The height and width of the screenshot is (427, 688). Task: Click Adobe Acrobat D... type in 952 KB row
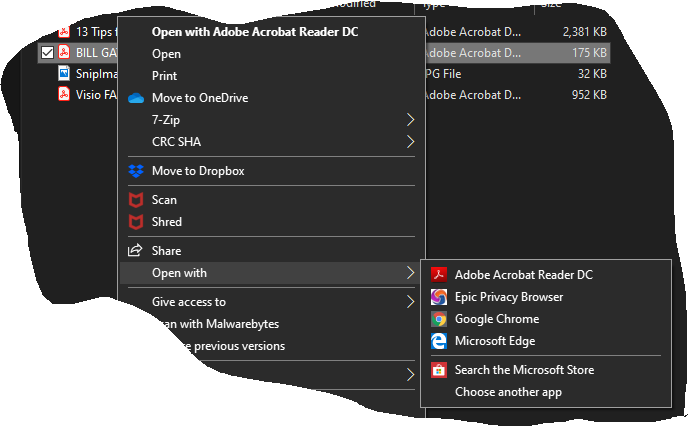(473, 95)
